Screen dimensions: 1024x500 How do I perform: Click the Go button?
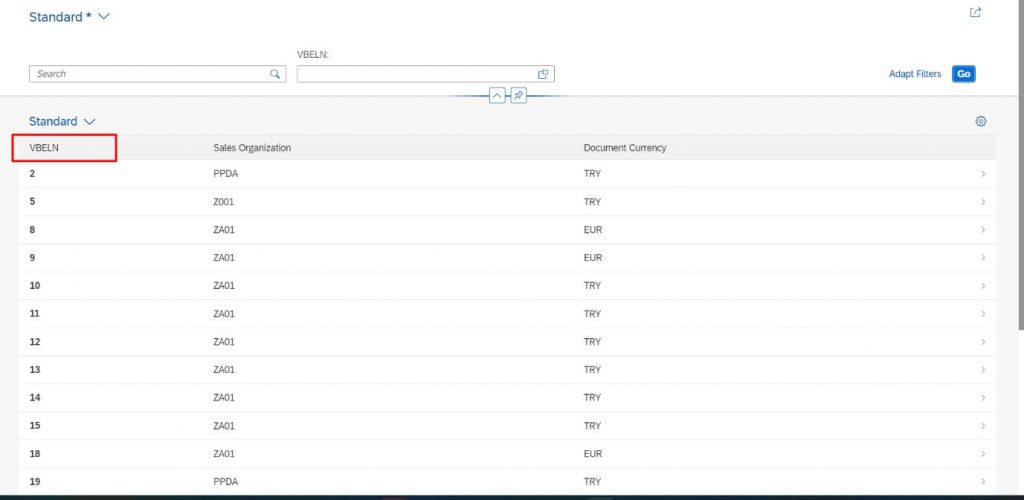point(963,74)
